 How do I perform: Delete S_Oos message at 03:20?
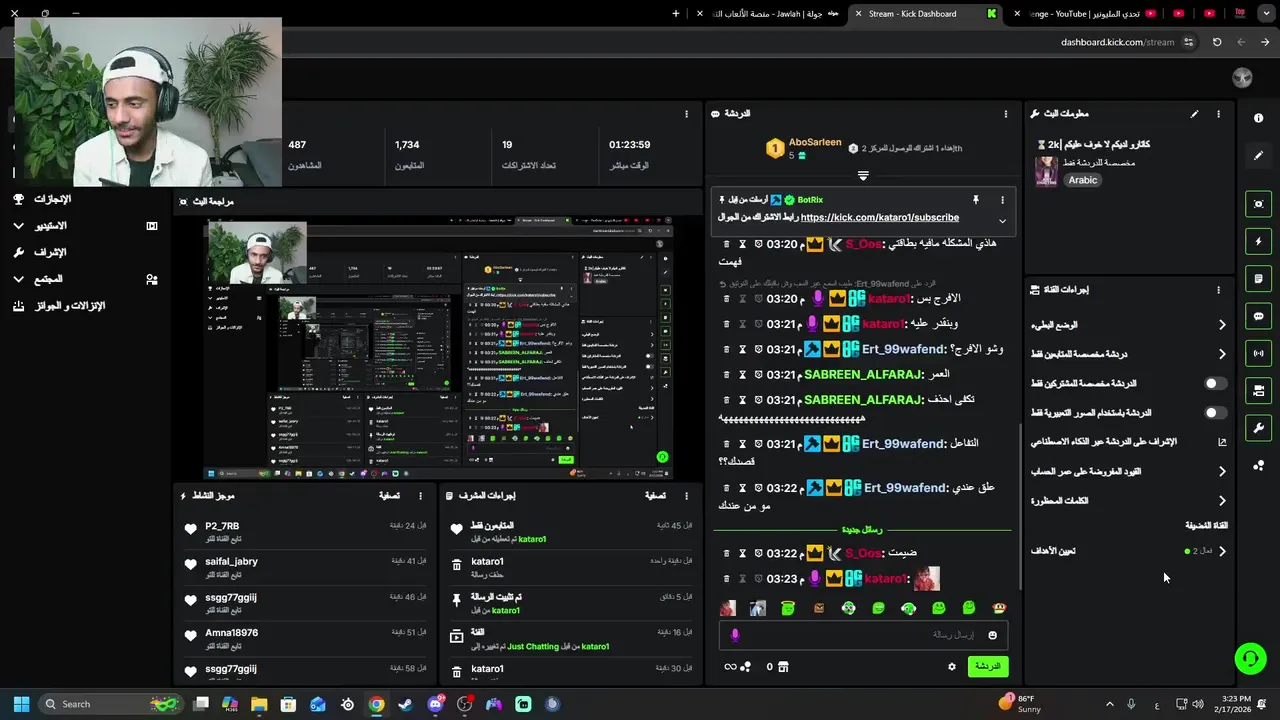(727, 244)
